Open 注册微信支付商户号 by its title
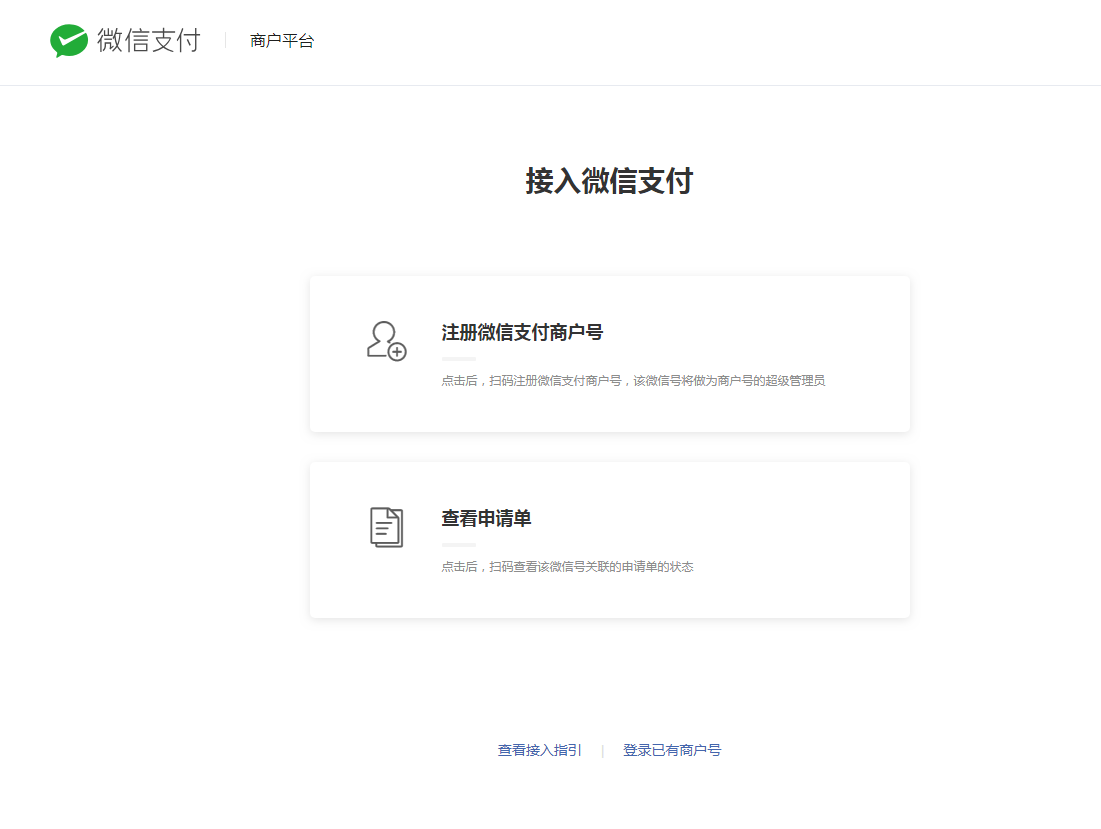The image size is (1101, 829). click(x=522, y=333)
